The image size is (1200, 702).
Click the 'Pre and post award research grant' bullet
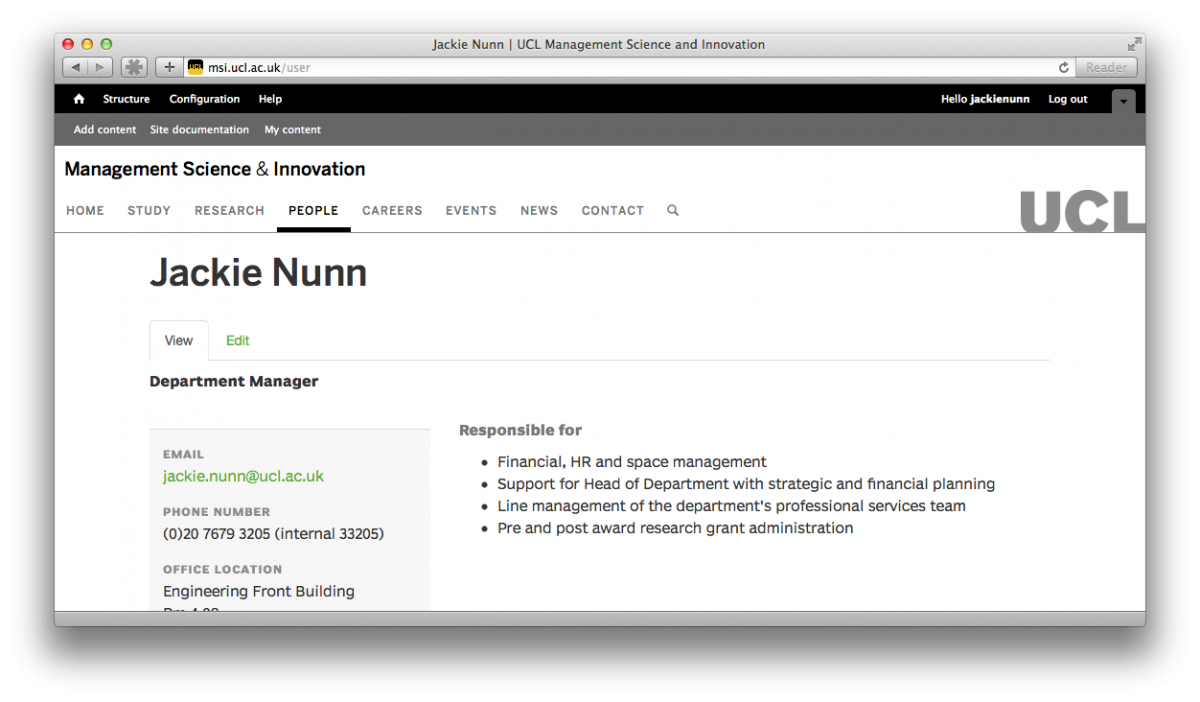point(675,528)
